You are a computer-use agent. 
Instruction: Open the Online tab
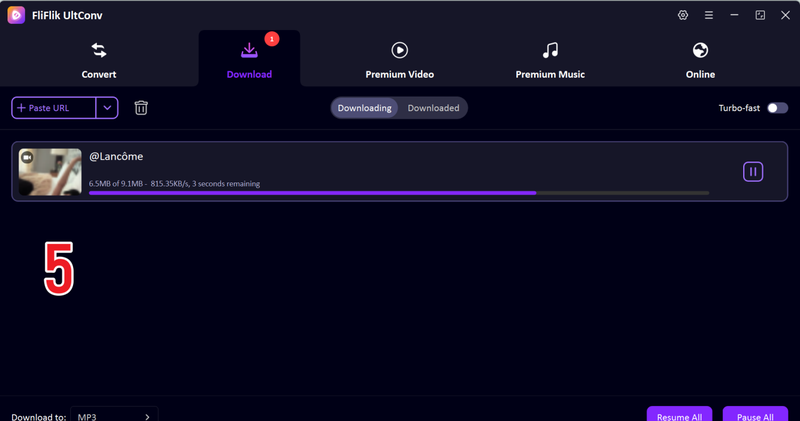click(x=700, y=60)
